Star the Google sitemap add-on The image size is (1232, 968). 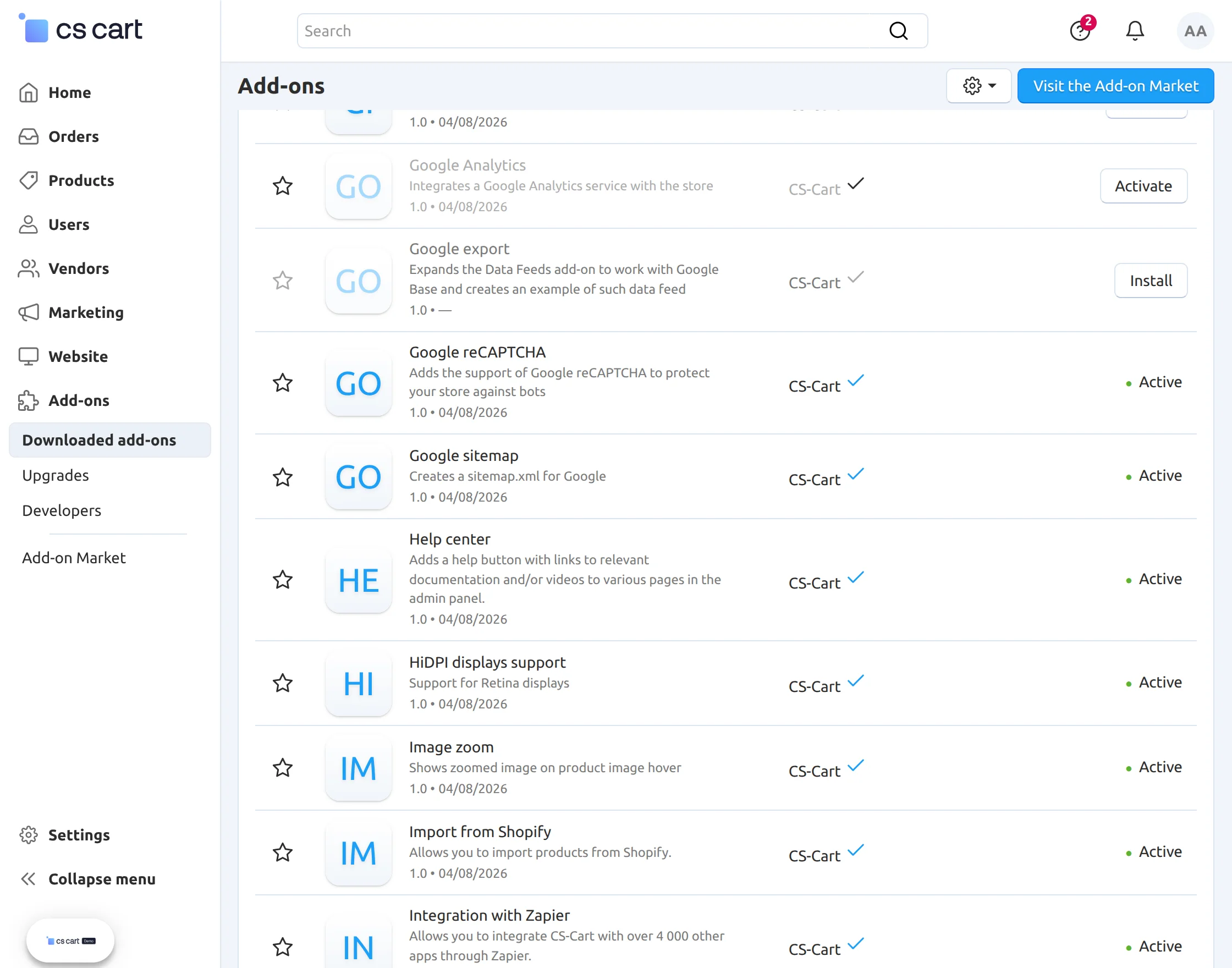(283, 477)
